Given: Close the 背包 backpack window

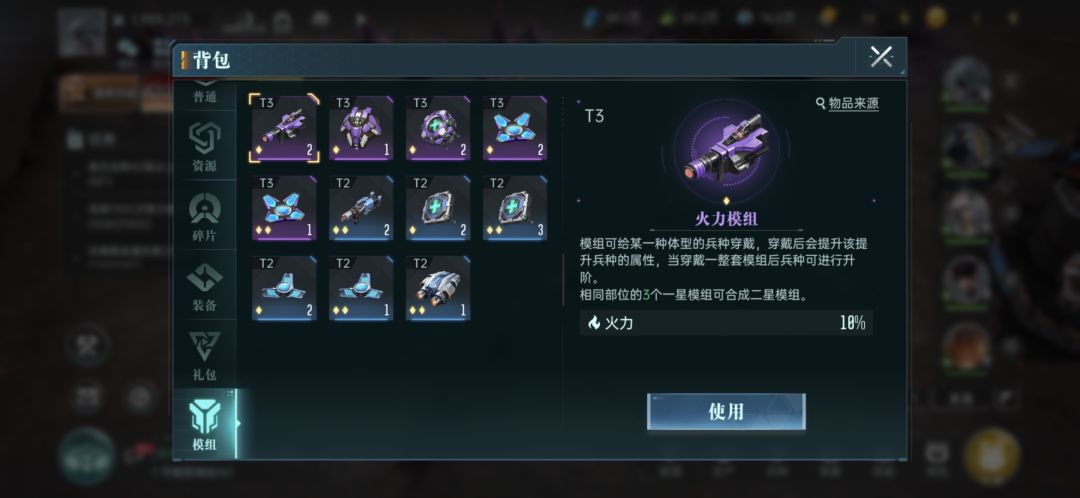Looking at the screenshot, I should click(x=881, y=56).
